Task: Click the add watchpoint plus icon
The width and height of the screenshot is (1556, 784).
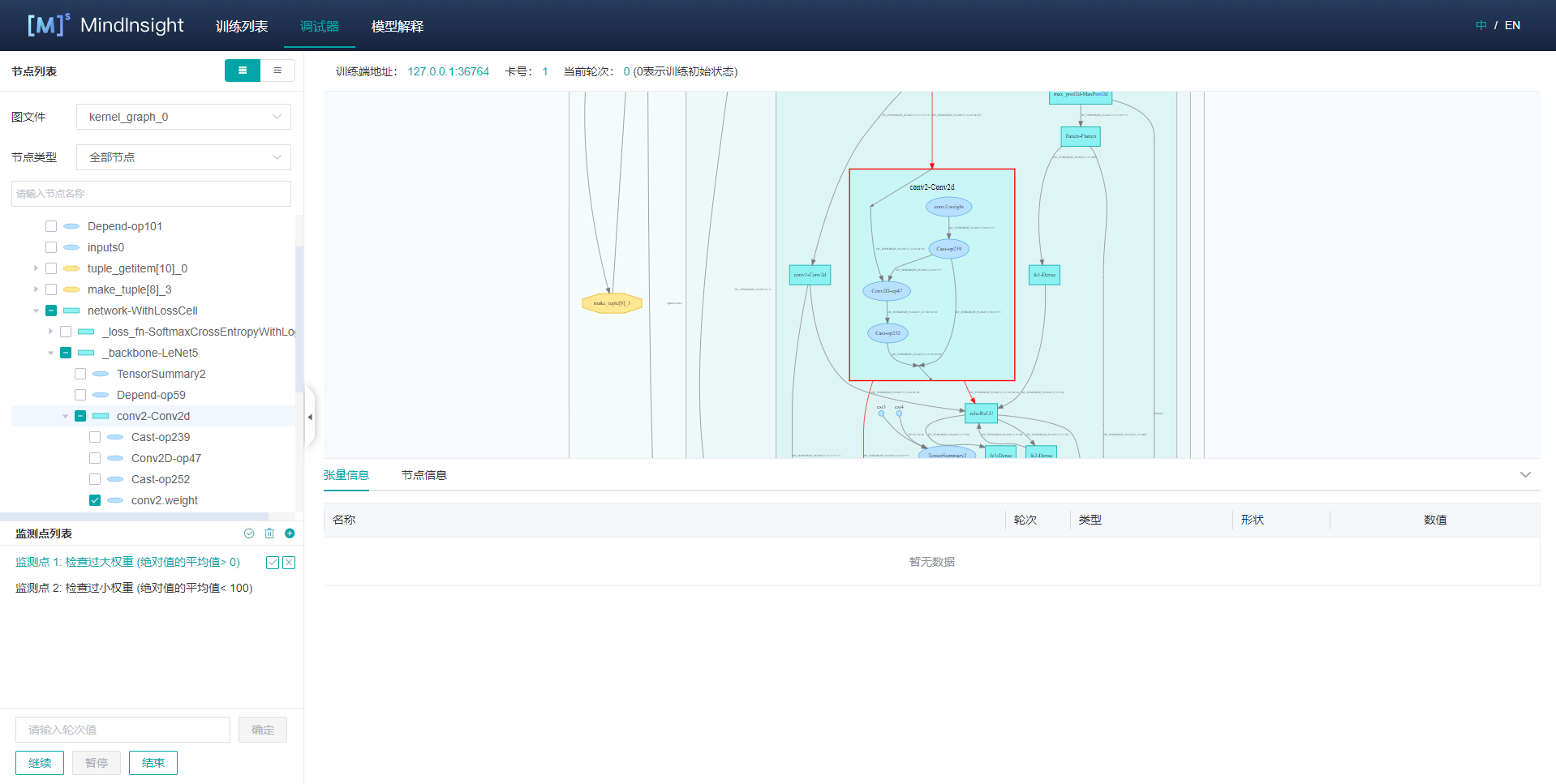Action: tap(290, 533)
